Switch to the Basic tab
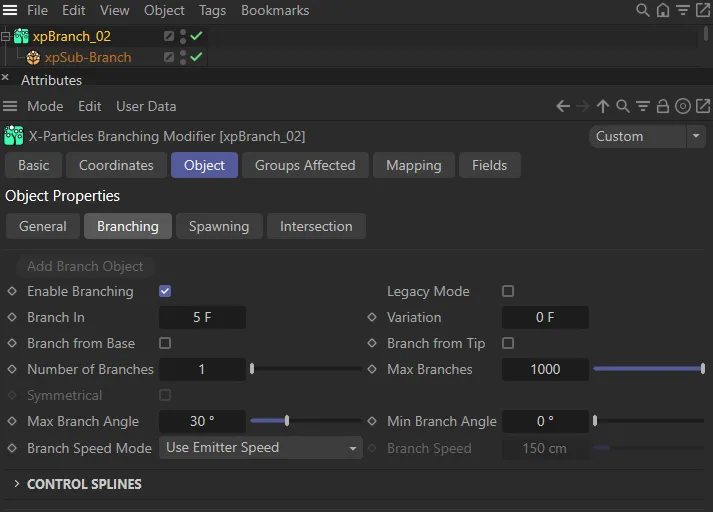The width and height of the screenshot is (713, 512). tap(34, 165)
